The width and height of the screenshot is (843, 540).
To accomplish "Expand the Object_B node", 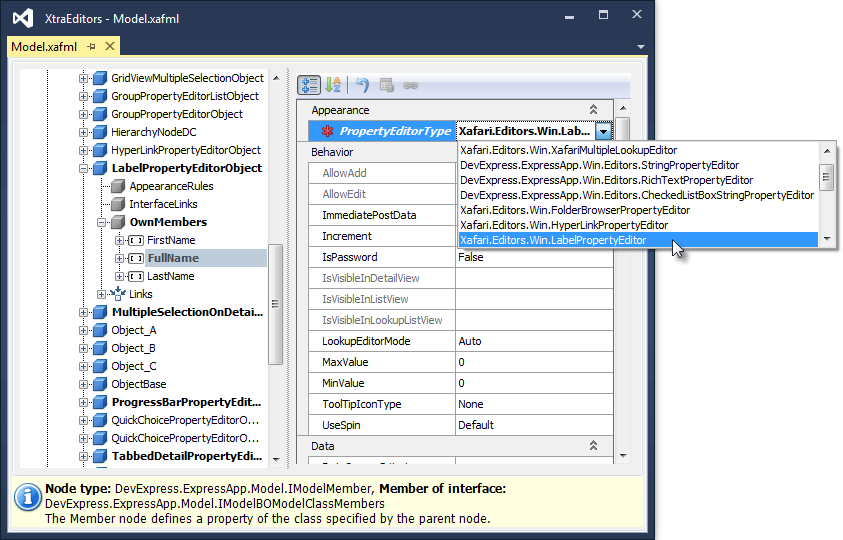I will tap(83, 349).
